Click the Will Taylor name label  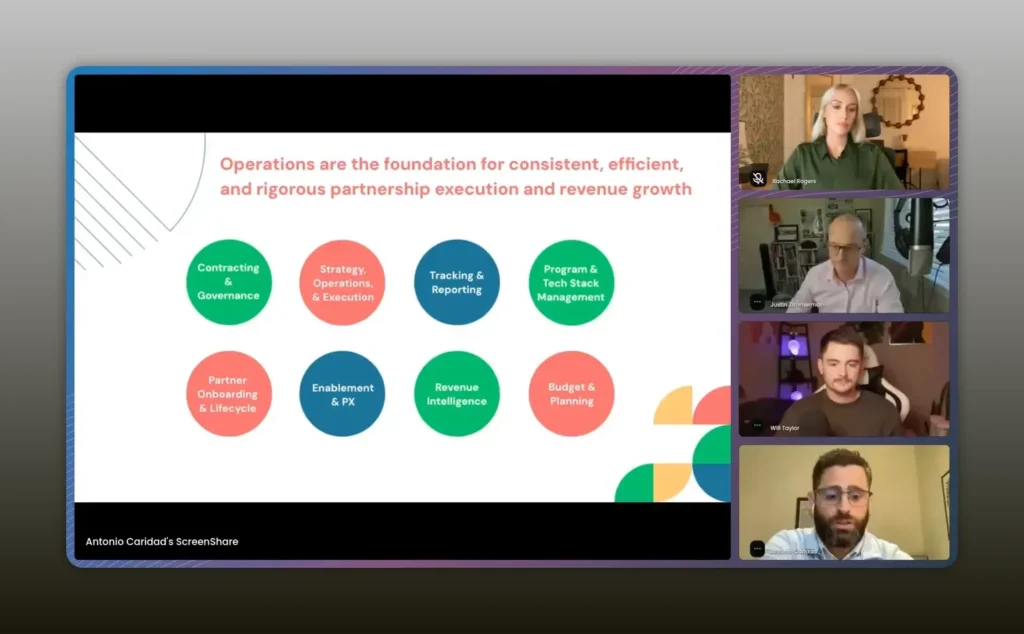785,428
